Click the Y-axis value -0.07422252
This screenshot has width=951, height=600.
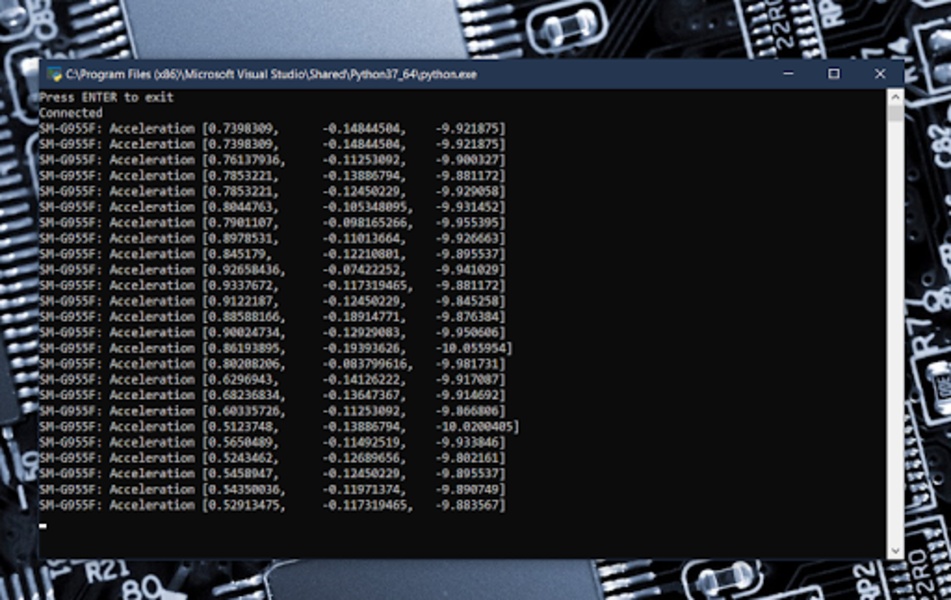click(x=361, y=270)
